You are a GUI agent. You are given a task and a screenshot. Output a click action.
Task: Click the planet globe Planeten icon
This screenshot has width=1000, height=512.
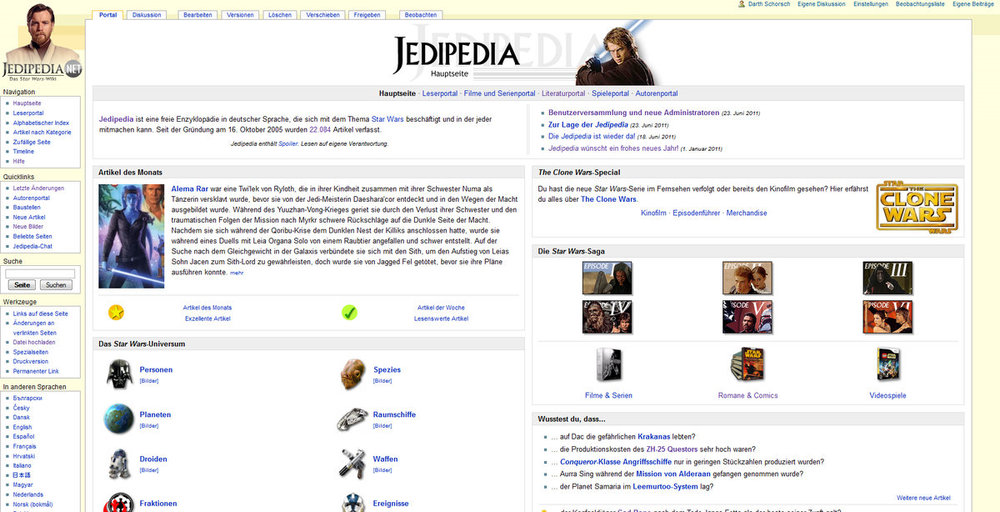[119, 419]
